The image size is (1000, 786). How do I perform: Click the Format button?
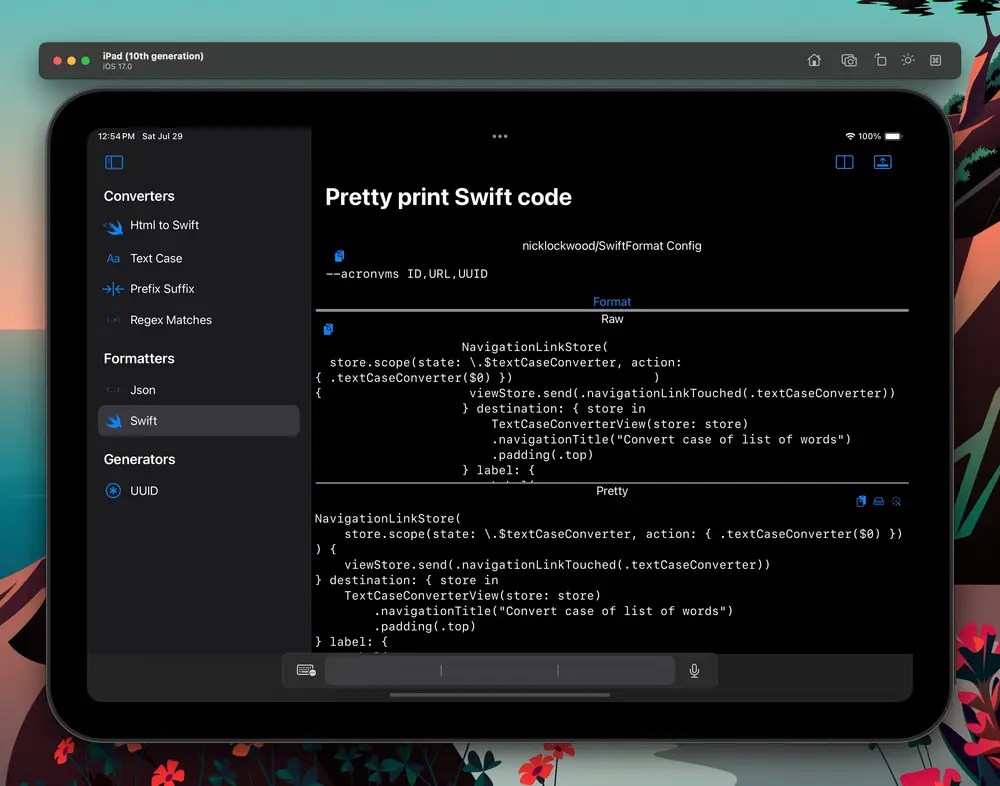[x=612, y=302]
